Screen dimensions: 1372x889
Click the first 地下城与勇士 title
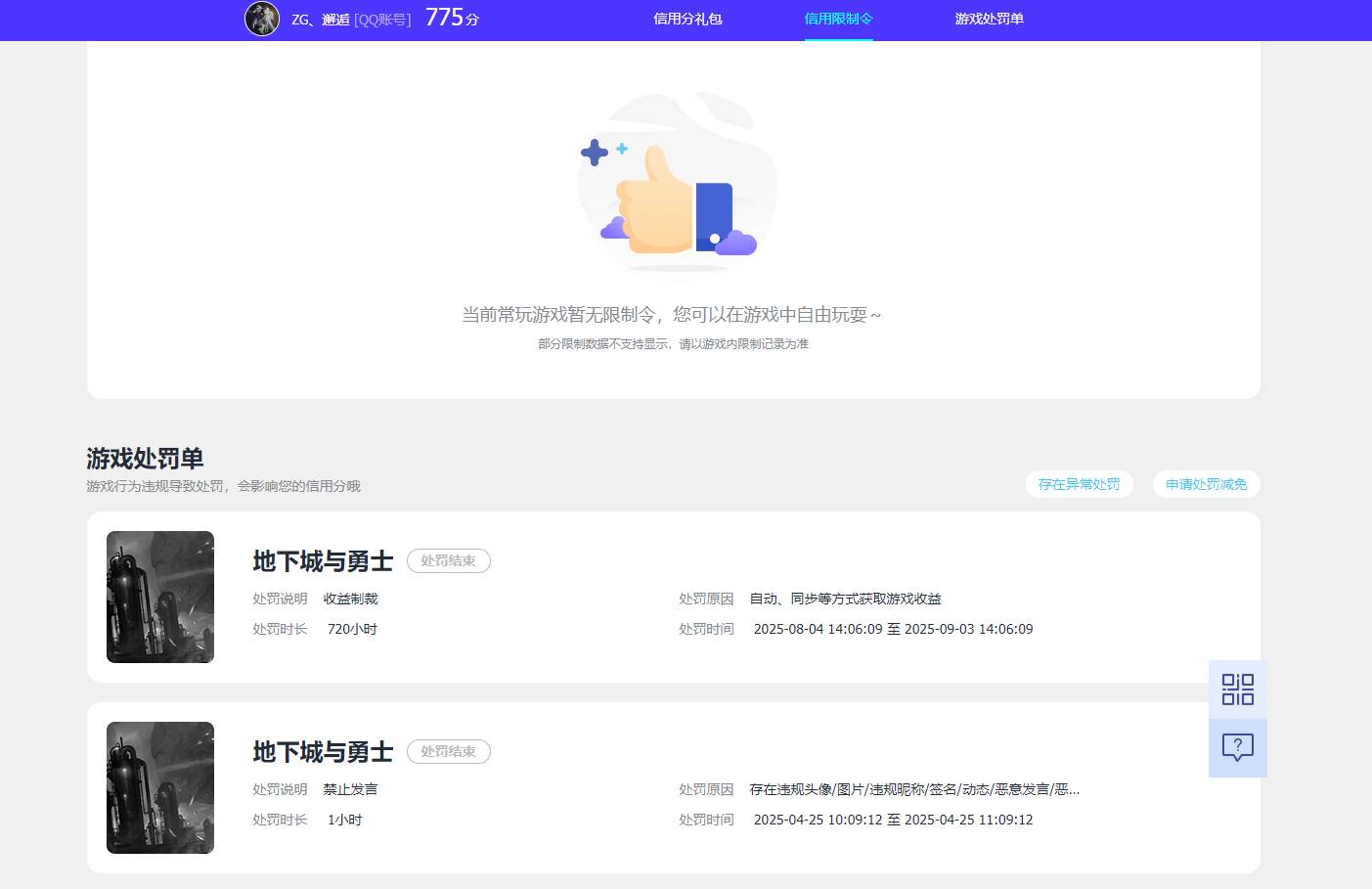[x=321, y=560]
